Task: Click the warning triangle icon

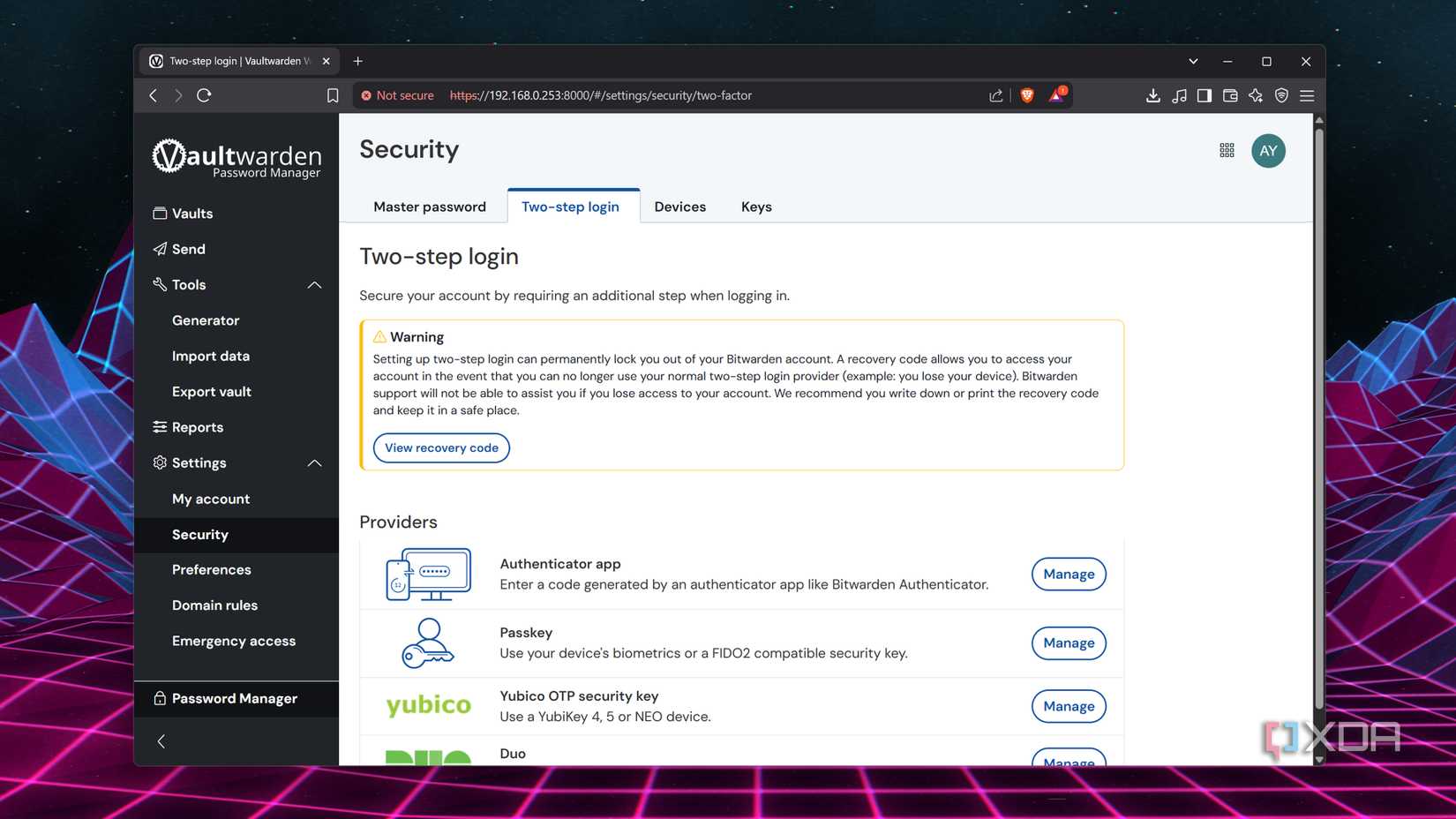Action: [379, 336]
